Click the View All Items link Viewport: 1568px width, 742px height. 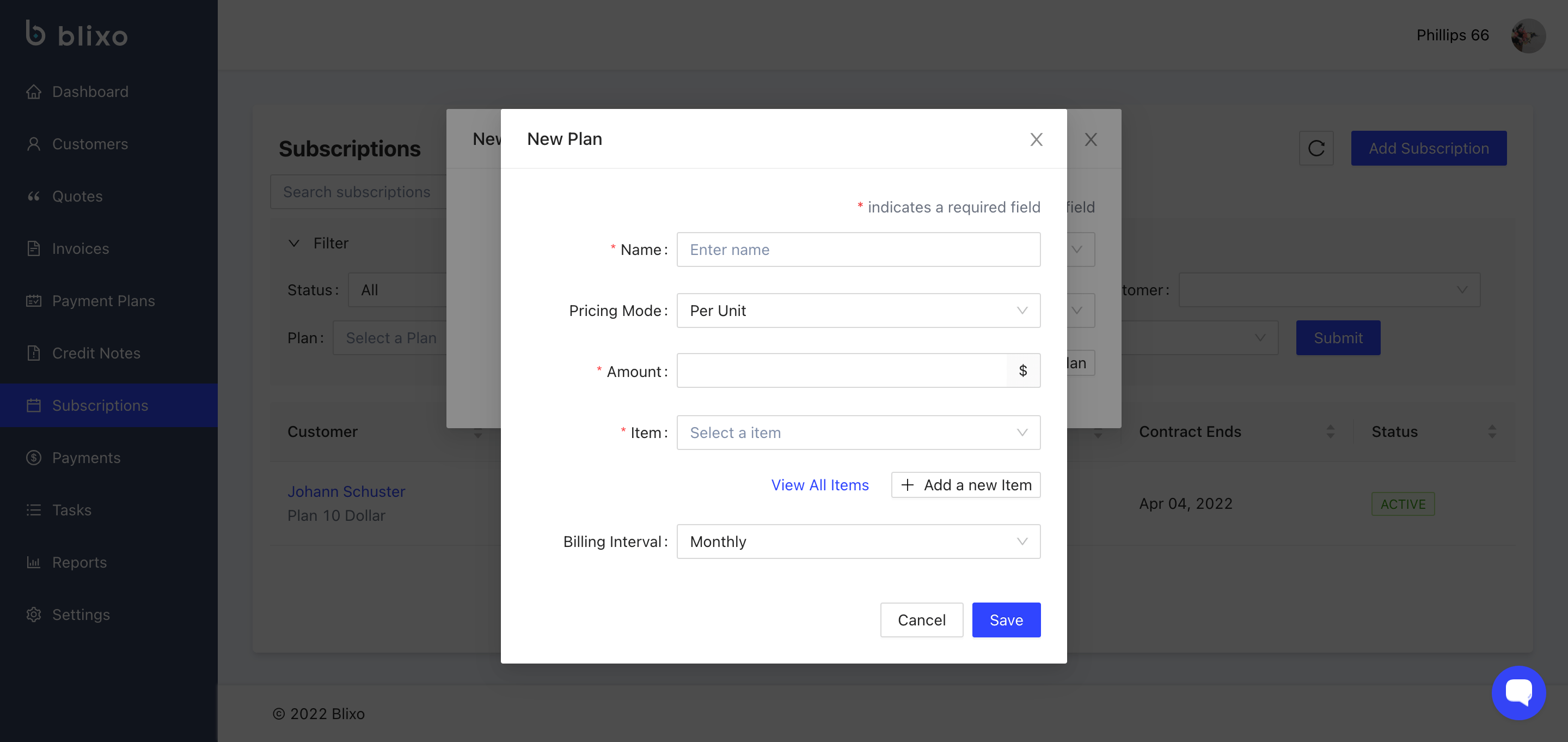[x=819, y=485]
